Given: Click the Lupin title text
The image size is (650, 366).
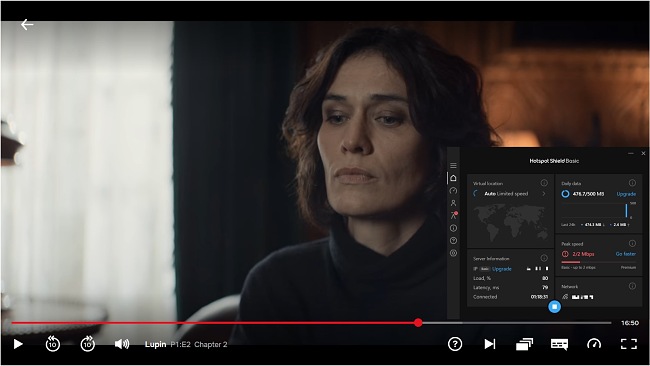Looking at the screenshot, I should (x=155, y=344).
